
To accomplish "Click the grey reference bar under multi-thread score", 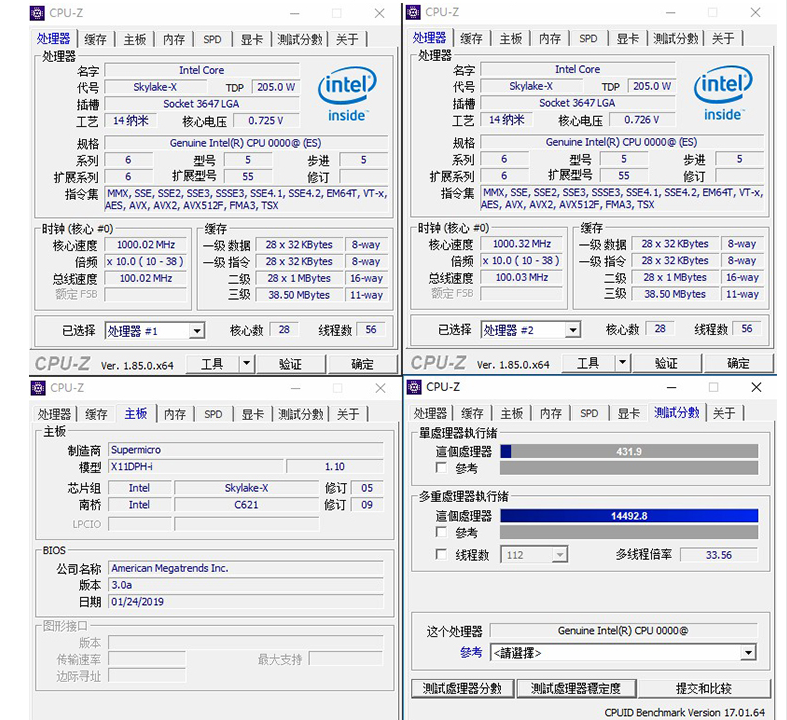I will tap(629, 532).
